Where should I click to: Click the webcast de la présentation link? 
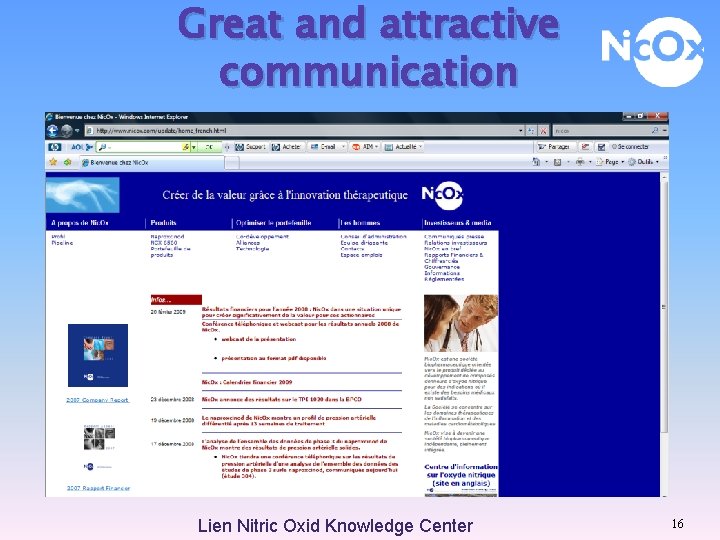coord(259,339)
